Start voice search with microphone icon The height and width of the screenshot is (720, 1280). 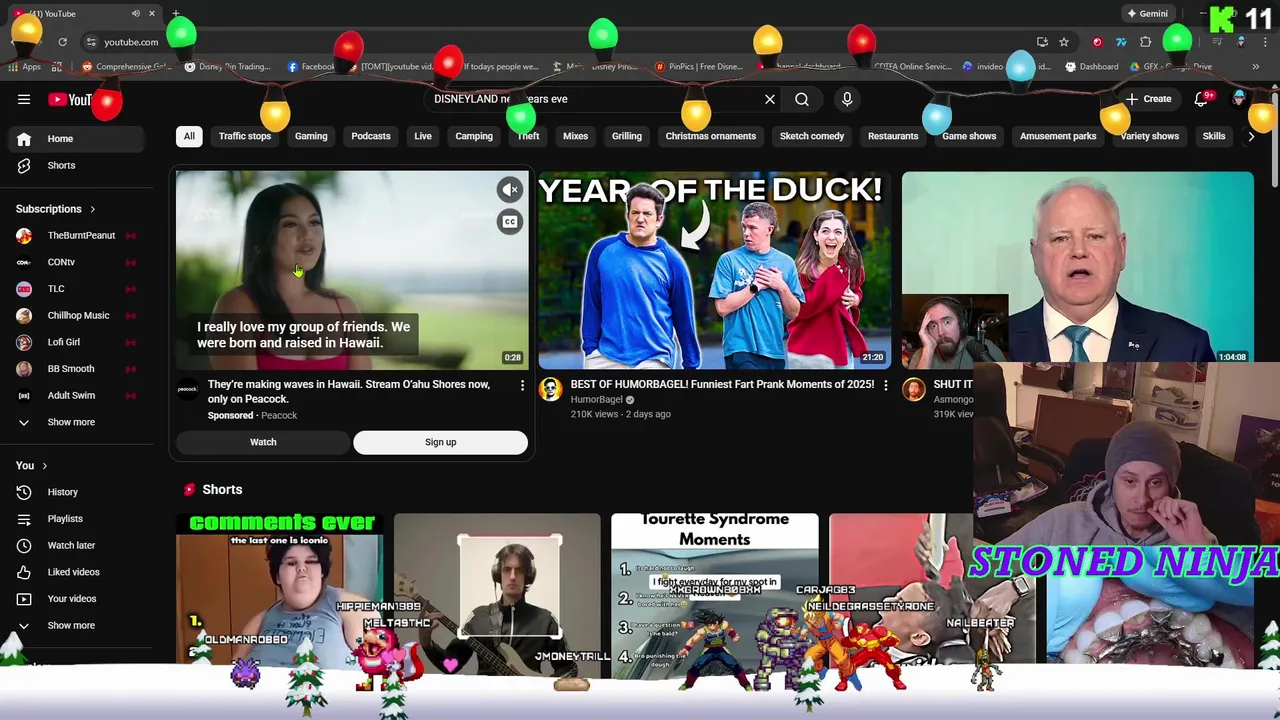click(847, 99)
